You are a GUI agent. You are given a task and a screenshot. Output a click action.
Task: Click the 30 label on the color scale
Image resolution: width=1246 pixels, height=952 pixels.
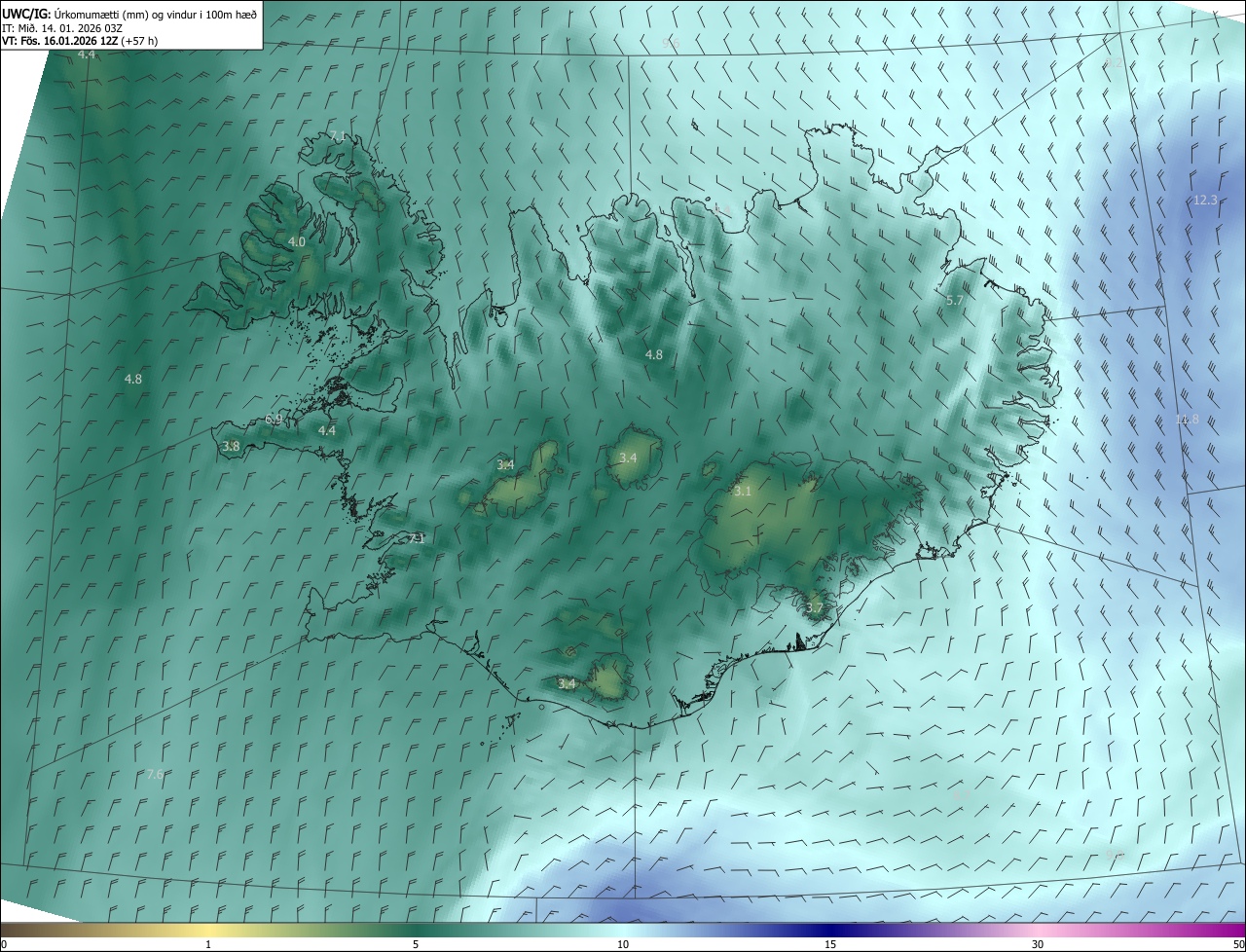point(1038,944)
